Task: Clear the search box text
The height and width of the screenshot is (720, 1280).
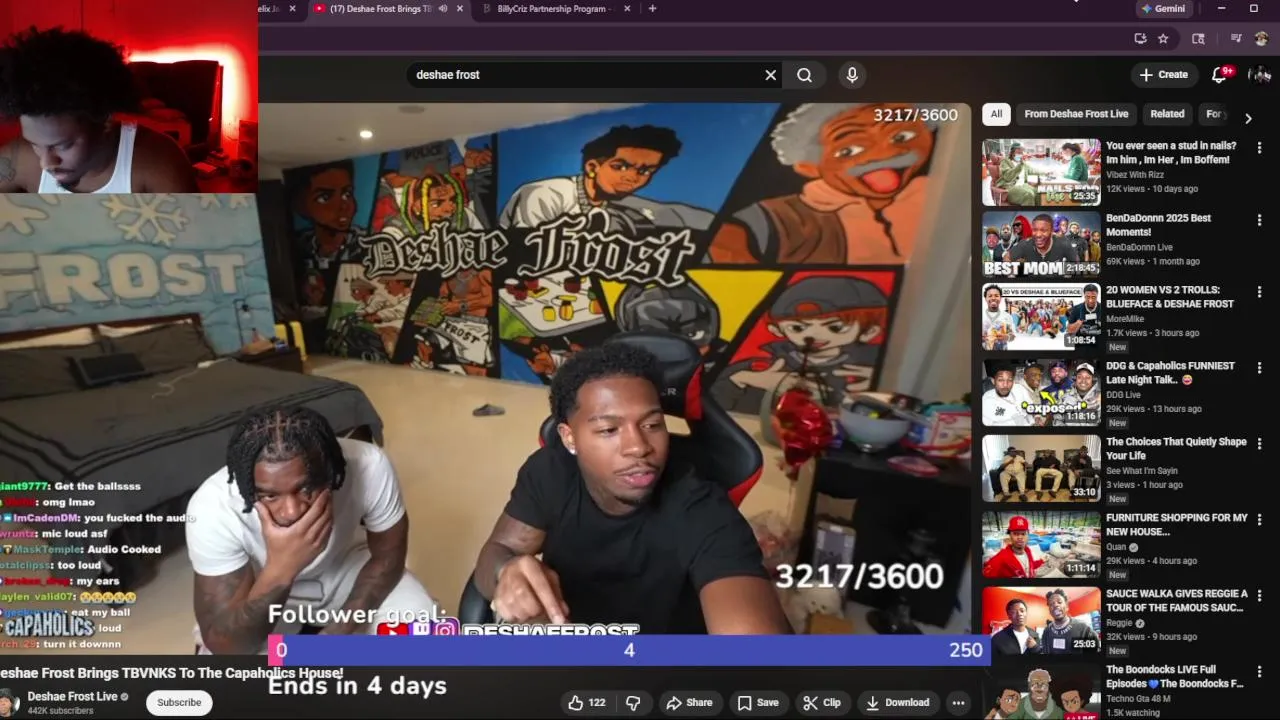Action: coord(771,75)
